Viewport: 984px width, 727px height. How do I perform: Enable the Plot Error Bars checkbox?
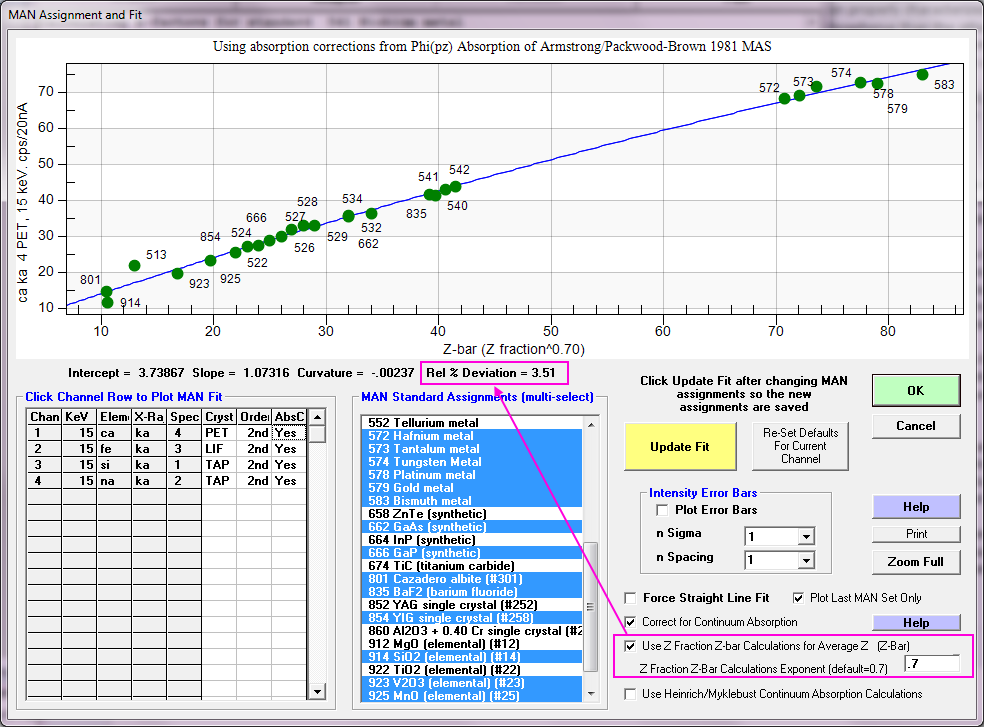point(663,510)
